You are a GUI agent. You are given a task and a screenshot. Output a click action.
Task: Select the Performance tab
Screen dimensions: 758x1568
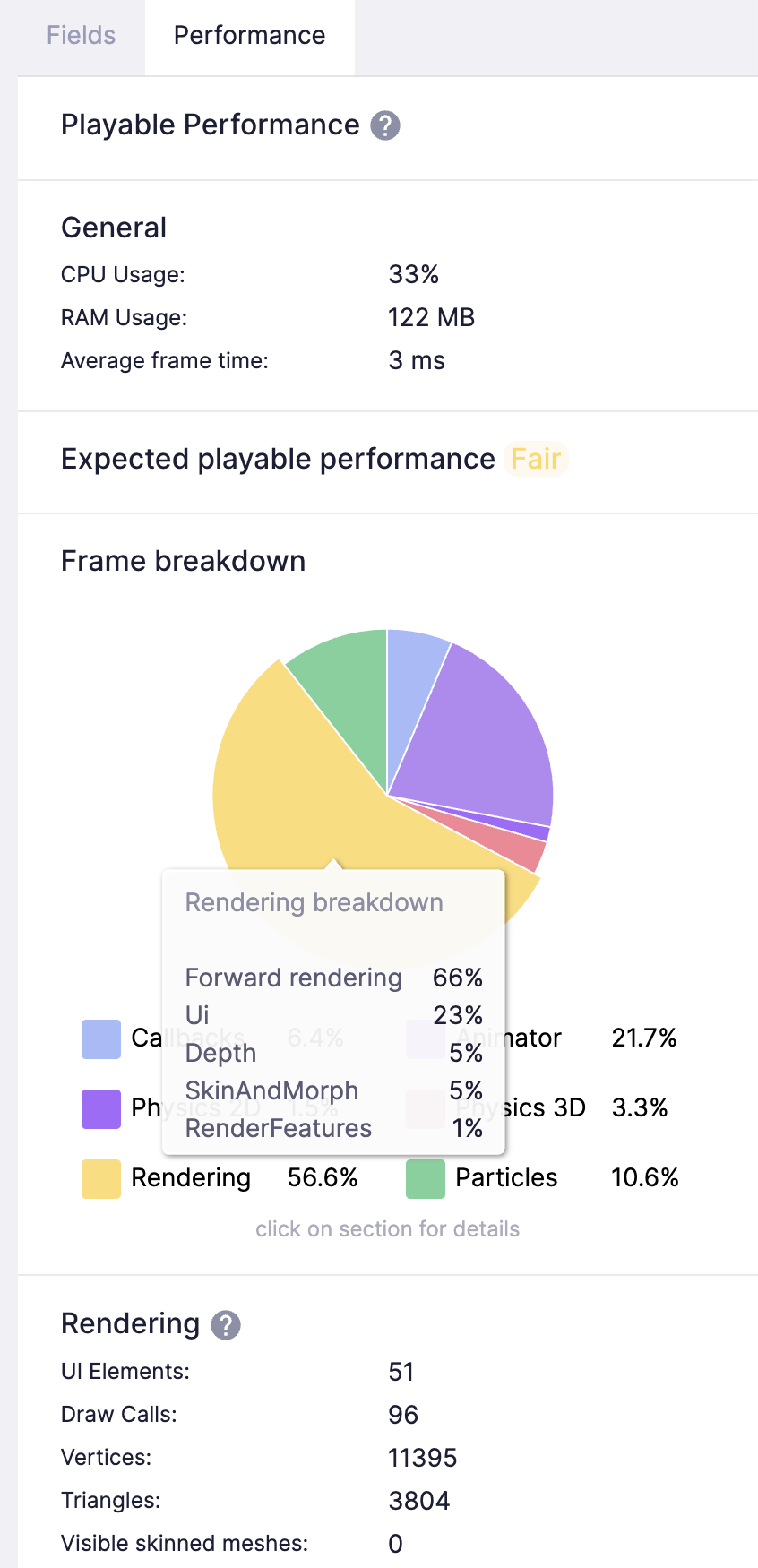[x=249, y=36]
